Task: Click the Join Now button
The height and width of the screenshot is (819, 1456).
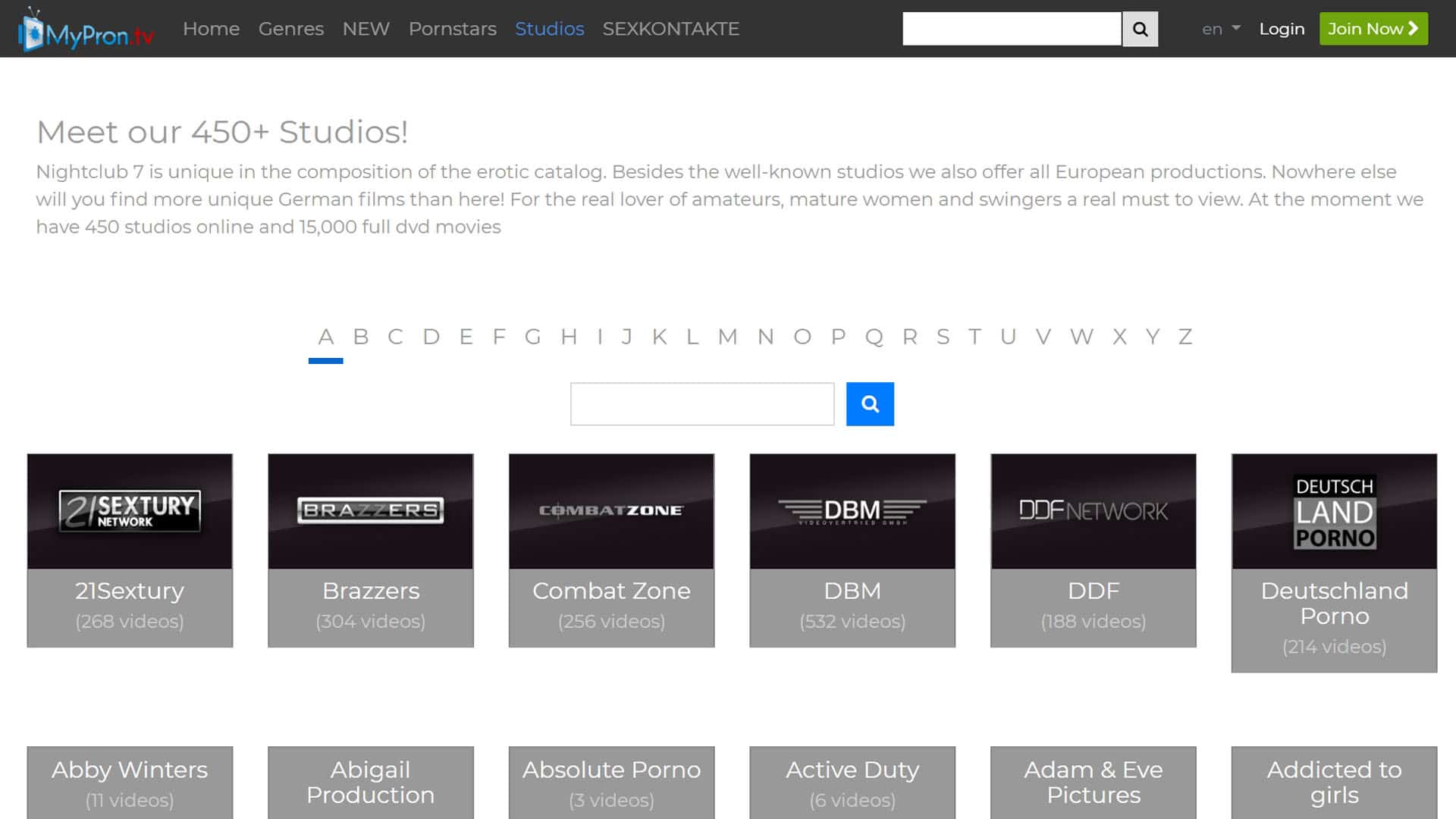Action: tap(1373, 29)
